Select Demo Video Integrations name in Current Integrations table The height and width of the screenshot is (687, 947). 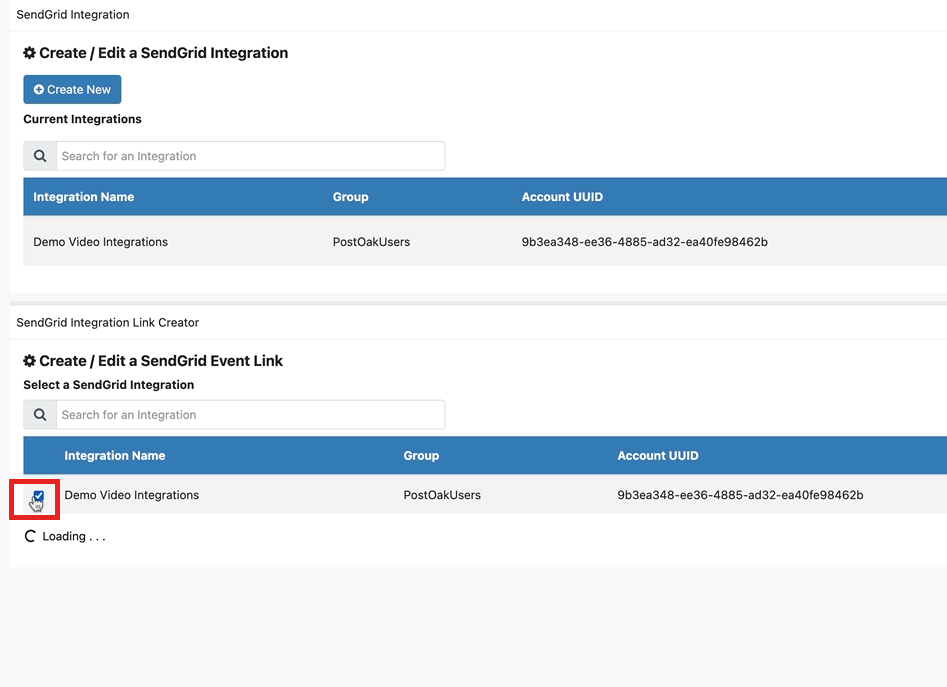[x=100, y=242]
